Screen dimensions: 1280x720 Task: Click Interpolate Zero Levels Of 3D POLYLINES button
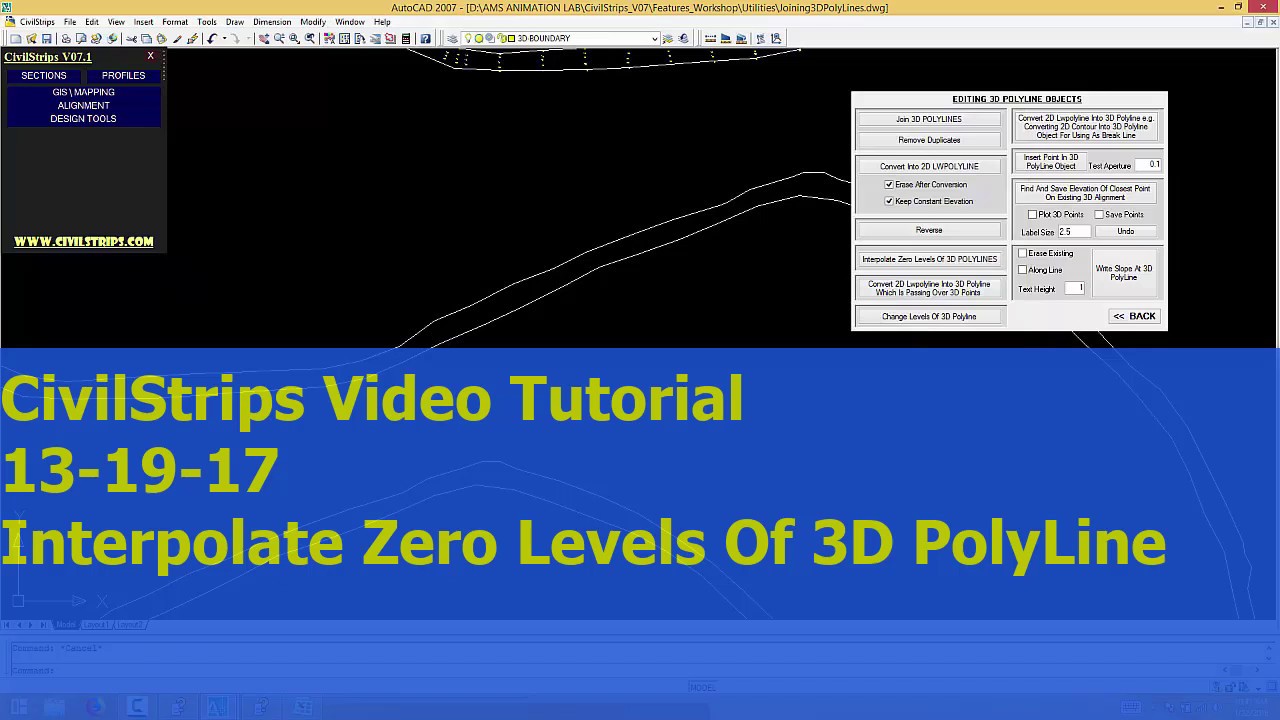[x=929, y=259]
